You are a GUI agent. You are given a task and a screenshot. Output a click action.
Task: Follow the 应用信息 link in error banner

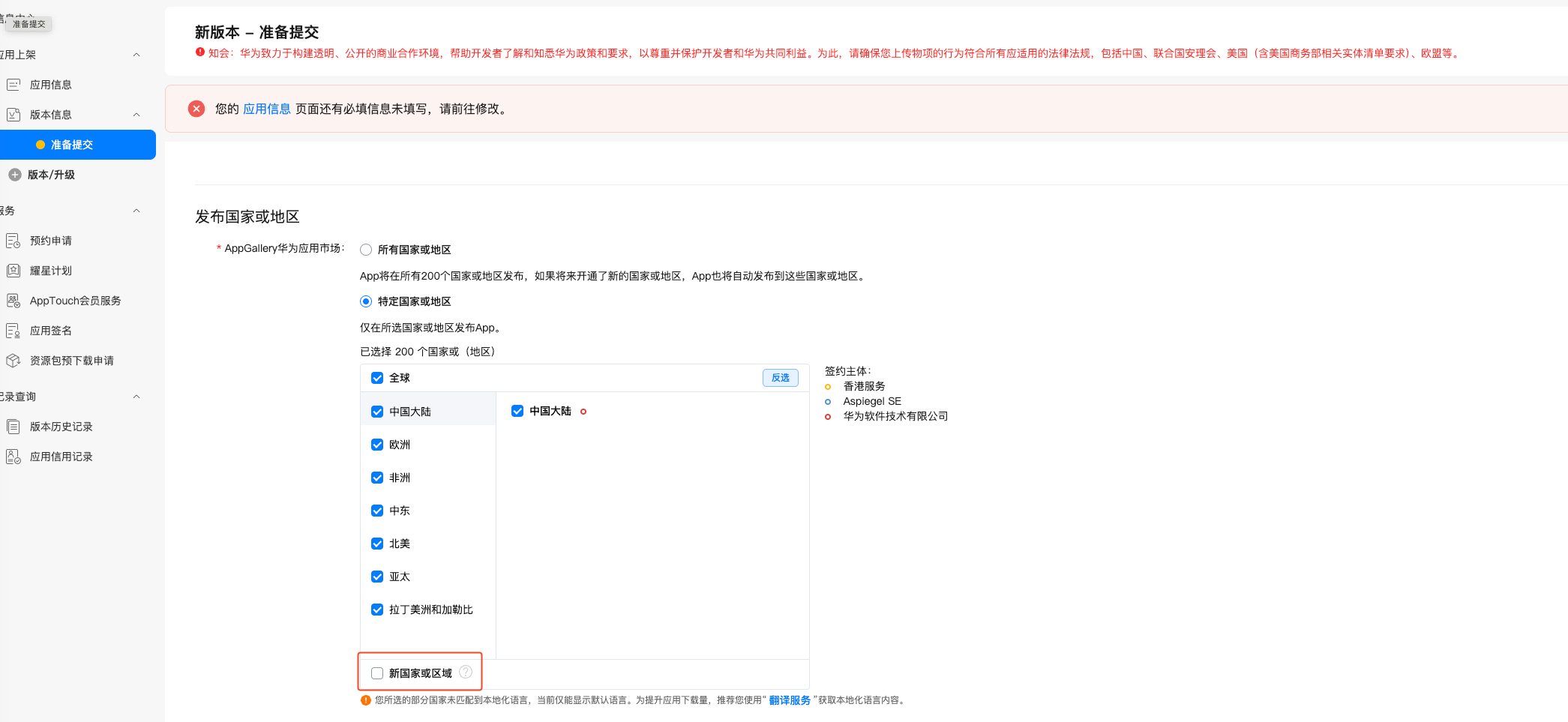pyautogui.click(x=267, y=109)
